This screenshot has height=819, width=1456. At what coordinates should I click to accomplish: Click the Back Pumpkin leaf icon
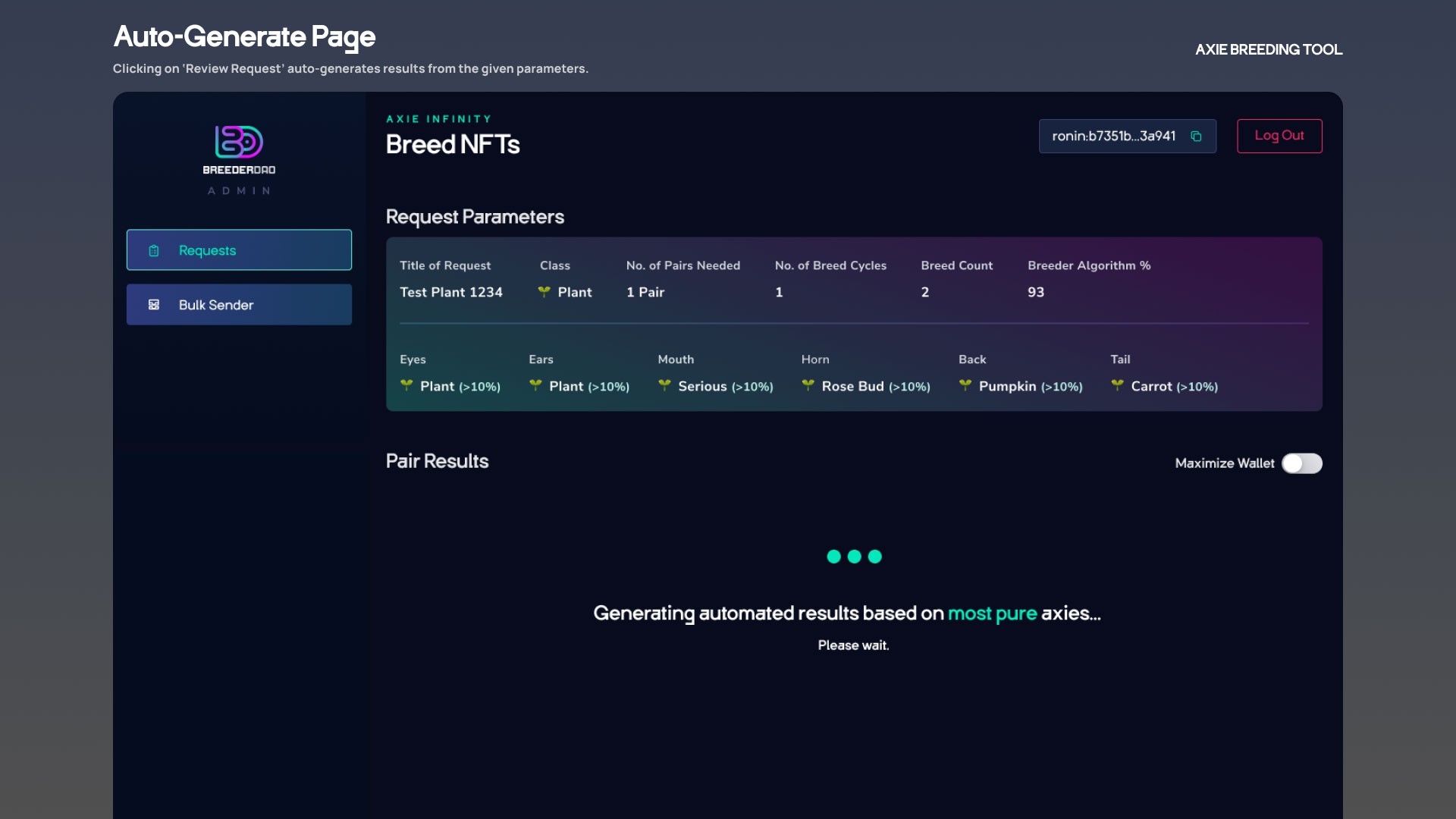(965, 385)
